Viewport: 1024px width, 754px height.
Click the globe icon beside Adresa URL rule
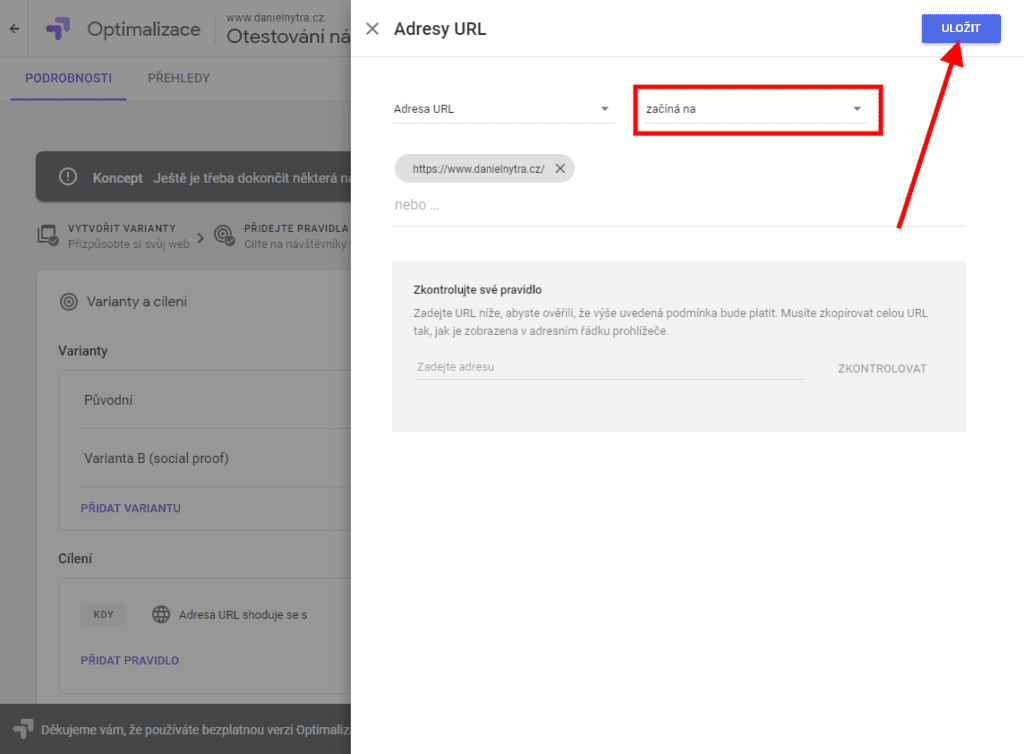click(160, 614)
